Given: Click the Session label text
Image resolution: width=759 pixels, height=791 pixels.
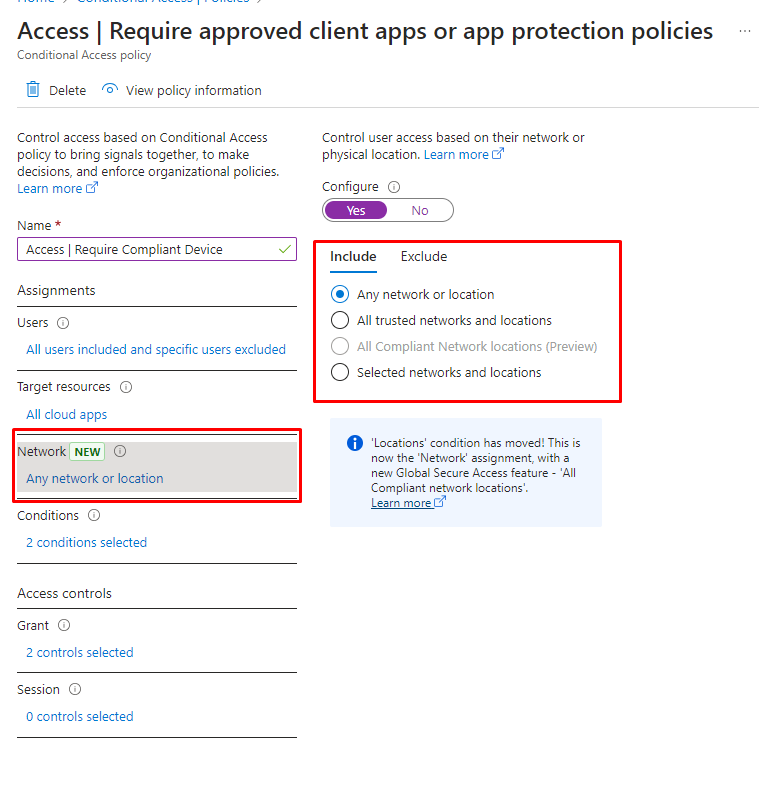Looking at the screenshot, I should click(38, 690).
